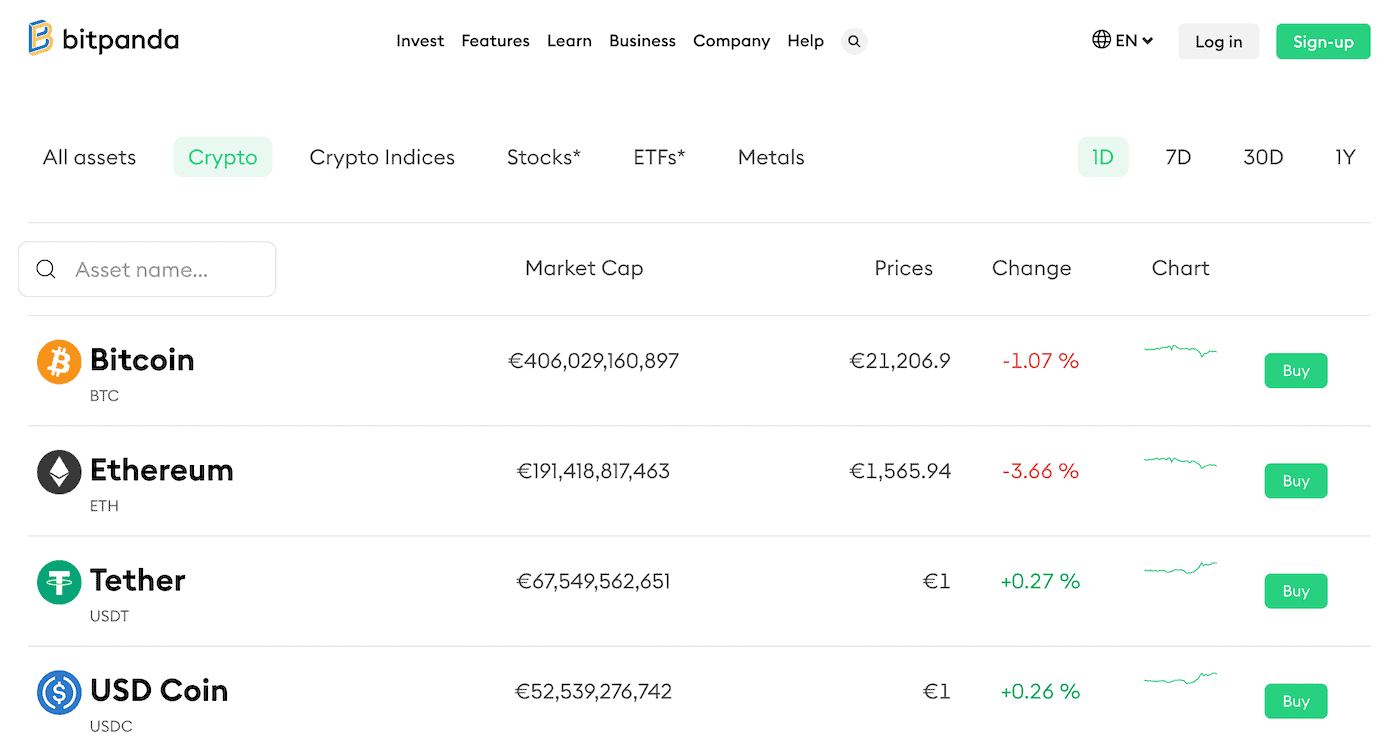Click the -1.07 % Bitcoin change
The height and width of the screenshot is (753, 1400).
[x=1040, y=361]
